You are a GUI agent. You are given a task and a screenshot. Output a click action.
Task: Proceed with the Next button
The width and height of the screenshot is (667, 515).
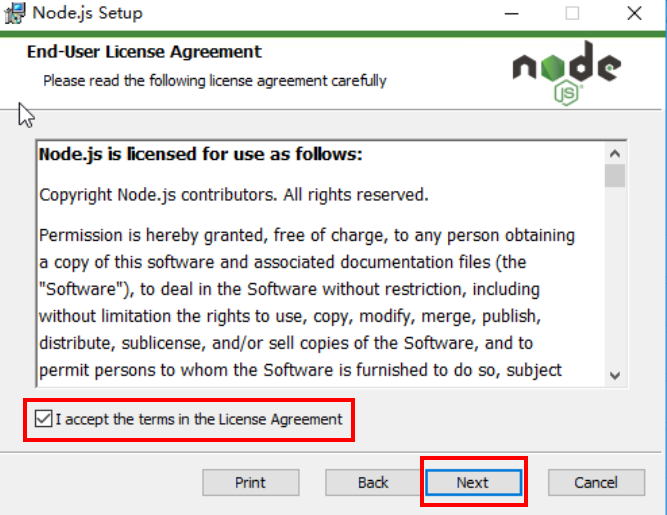[x=473, y=483]
